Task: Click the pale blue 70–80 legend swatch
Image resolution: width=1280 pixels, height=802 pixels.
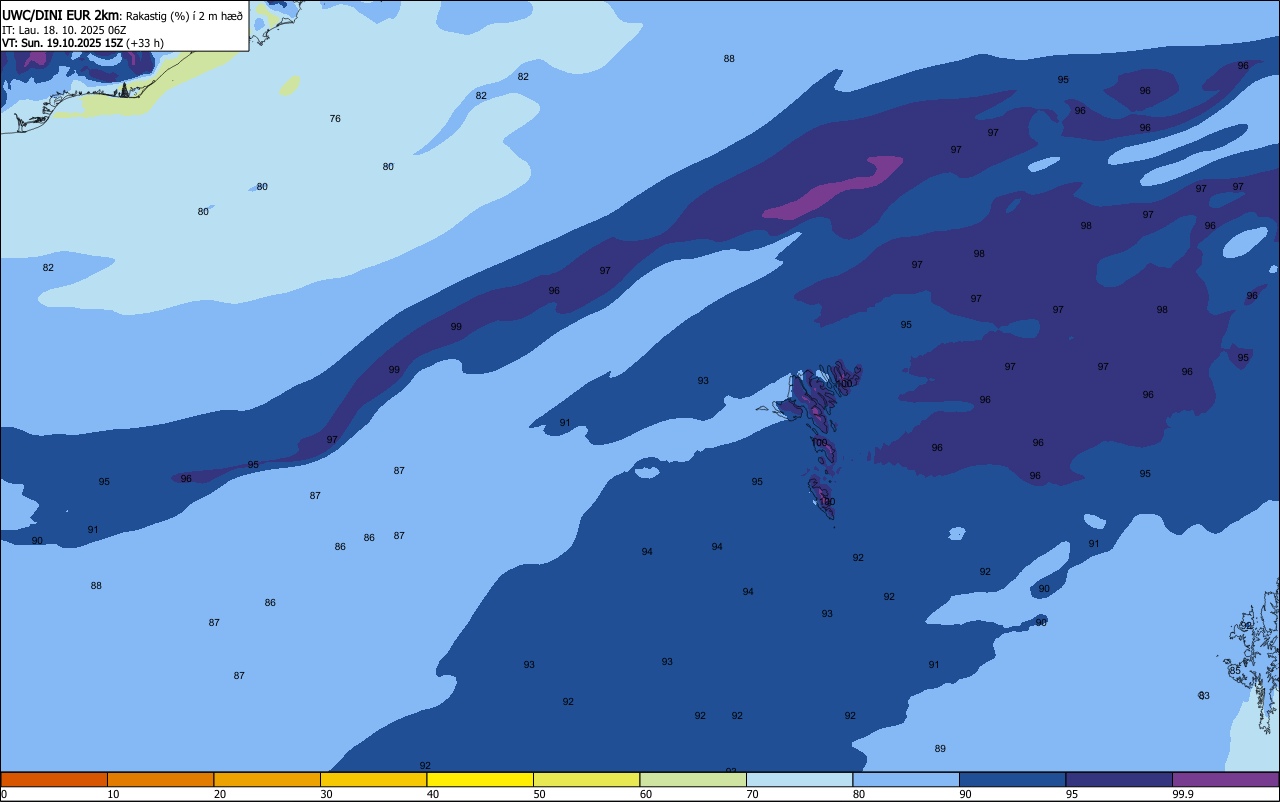Action: (799, 779)
